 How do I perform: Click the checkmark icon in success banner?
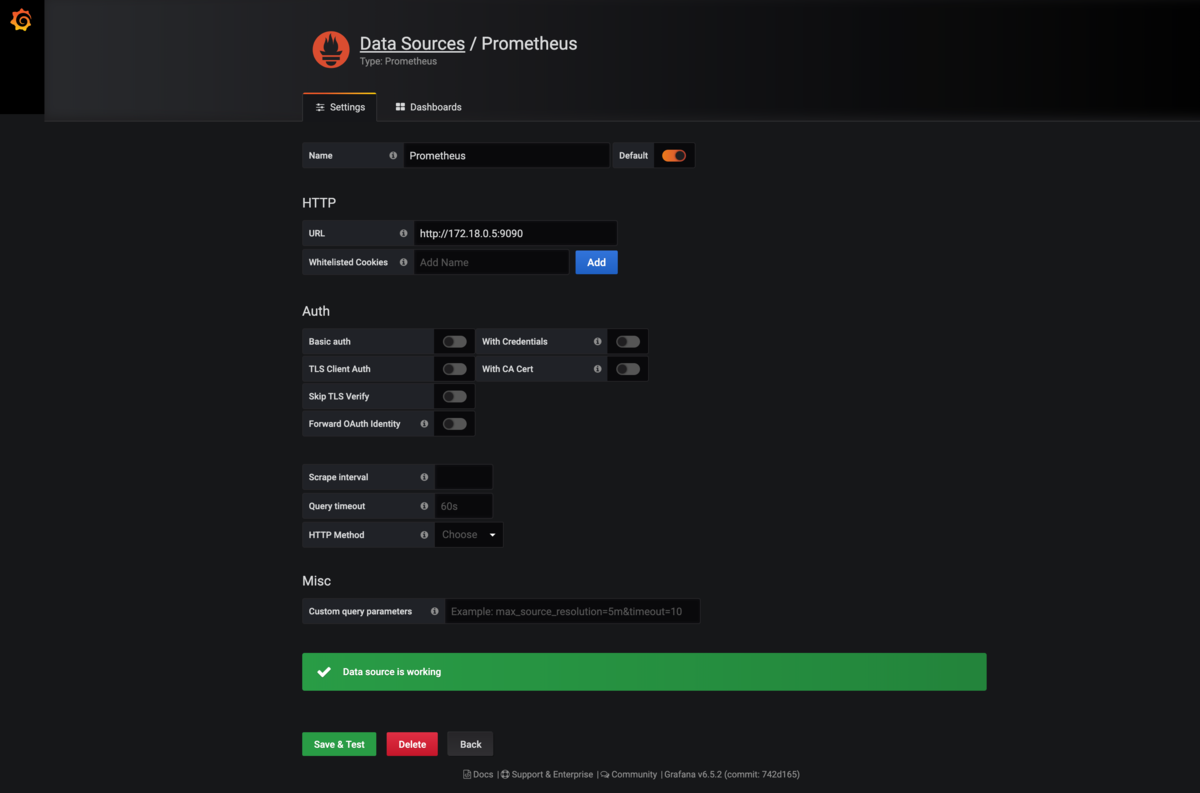324,672
